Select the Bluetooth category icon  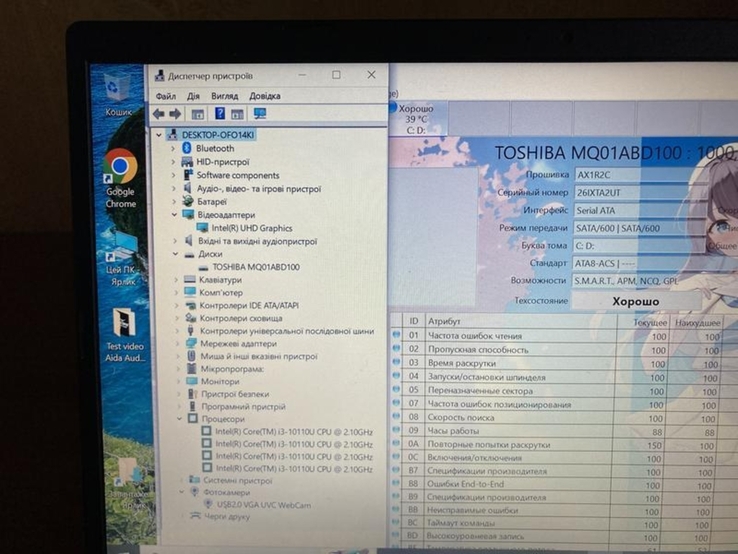pyautogui.click(x=186, y=148)
